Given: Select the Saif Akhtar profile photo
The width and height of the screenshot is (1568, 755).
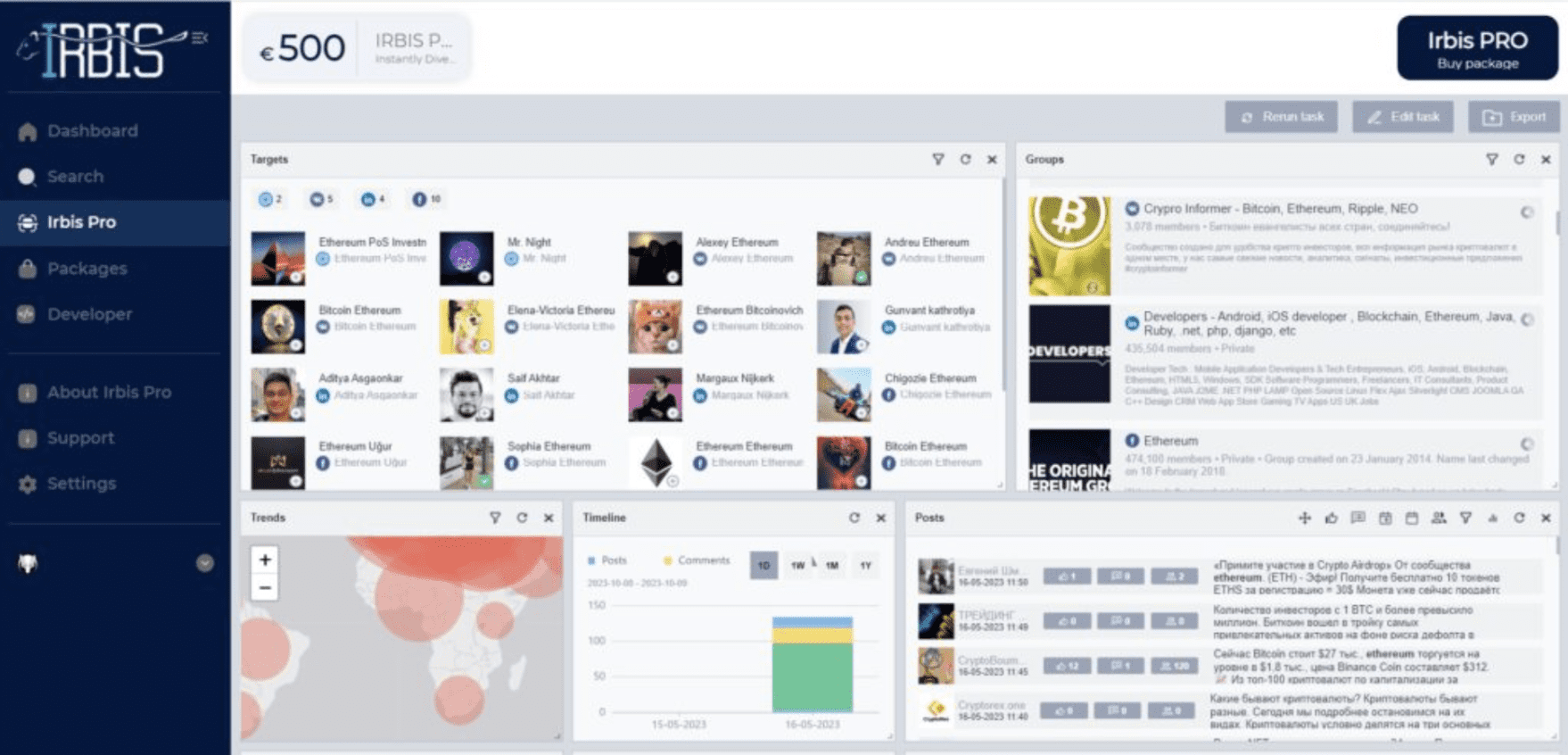Looking at the screenshot, I should [466, 394].
